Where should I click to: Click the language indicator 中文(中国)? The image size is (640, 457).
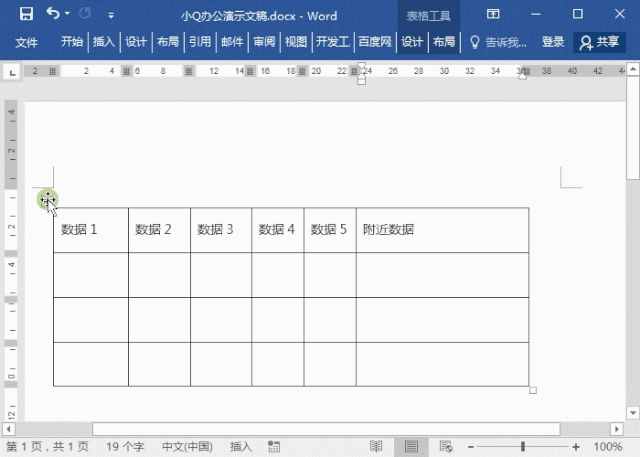click(x=187, y=446)
